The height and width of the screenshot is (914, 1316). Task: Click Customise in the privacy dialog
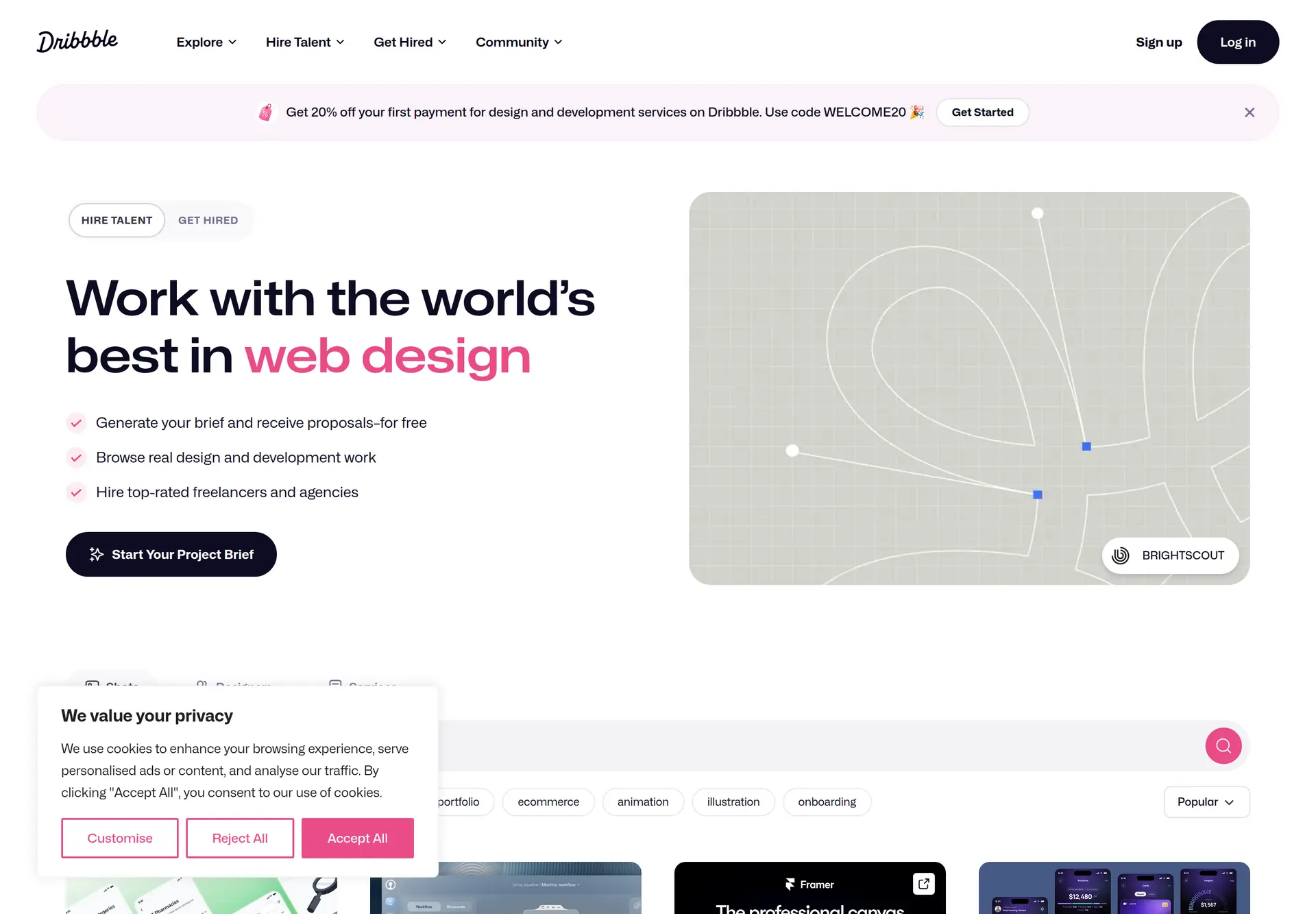click(x=120, y=838)
